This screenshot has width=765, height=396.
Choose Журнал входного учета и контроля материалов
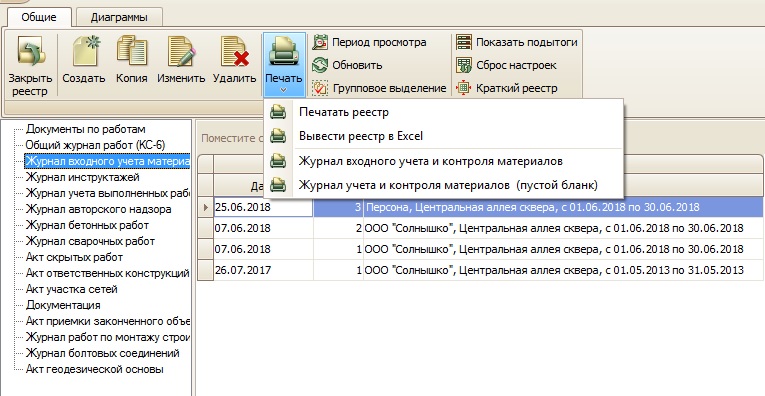point(443,160)
